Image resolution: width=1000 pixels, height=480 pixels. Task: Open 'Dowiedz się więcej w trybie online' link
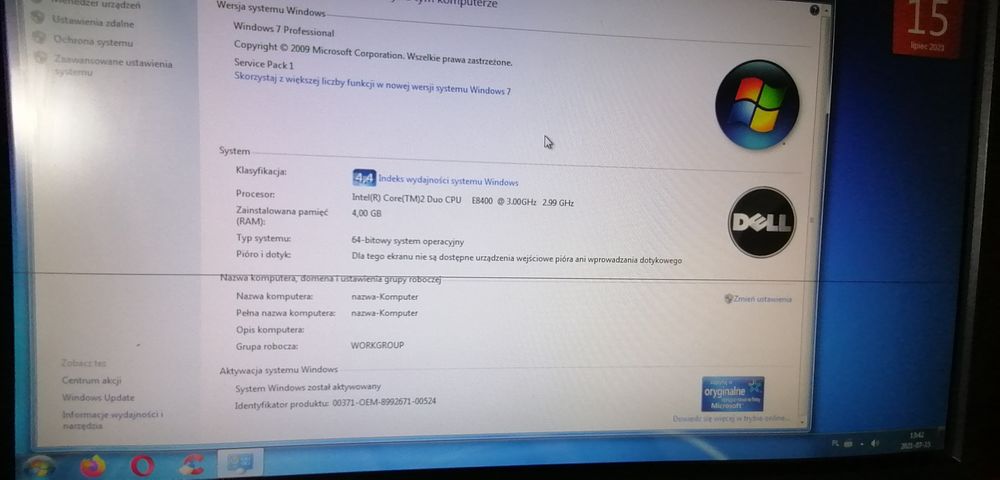(x=731, y=419)
